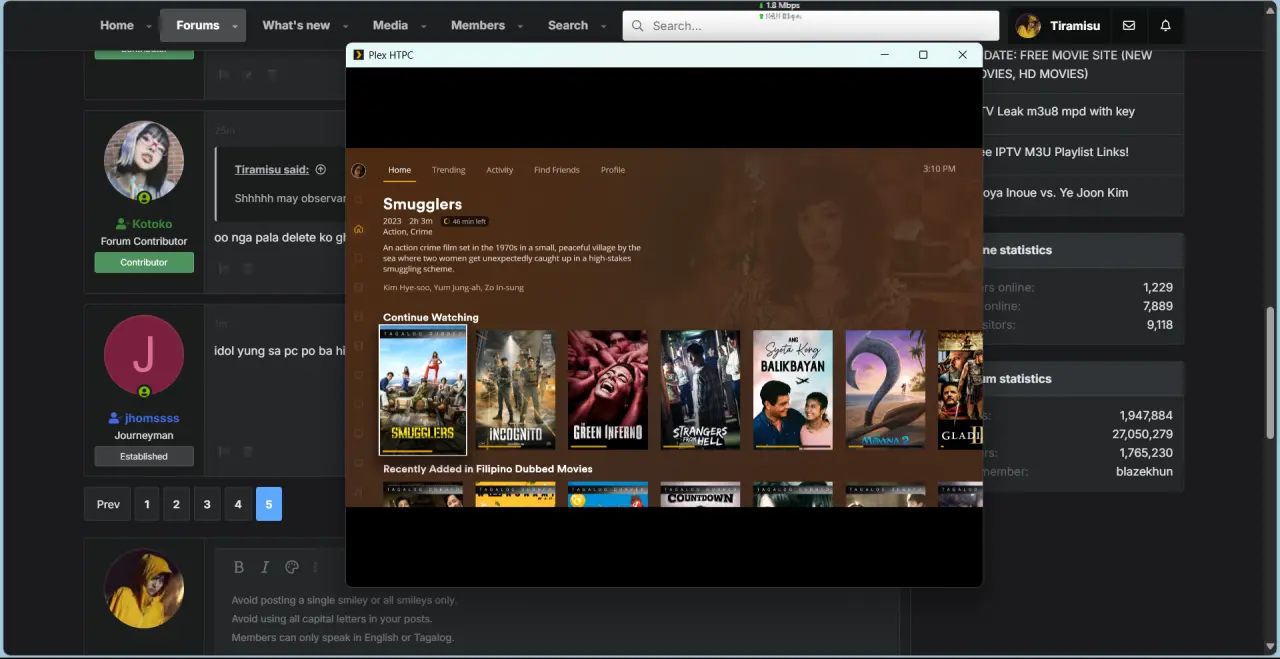Select The Green Inferno poster
The image size is (1280, 659).
coord(608,389)
